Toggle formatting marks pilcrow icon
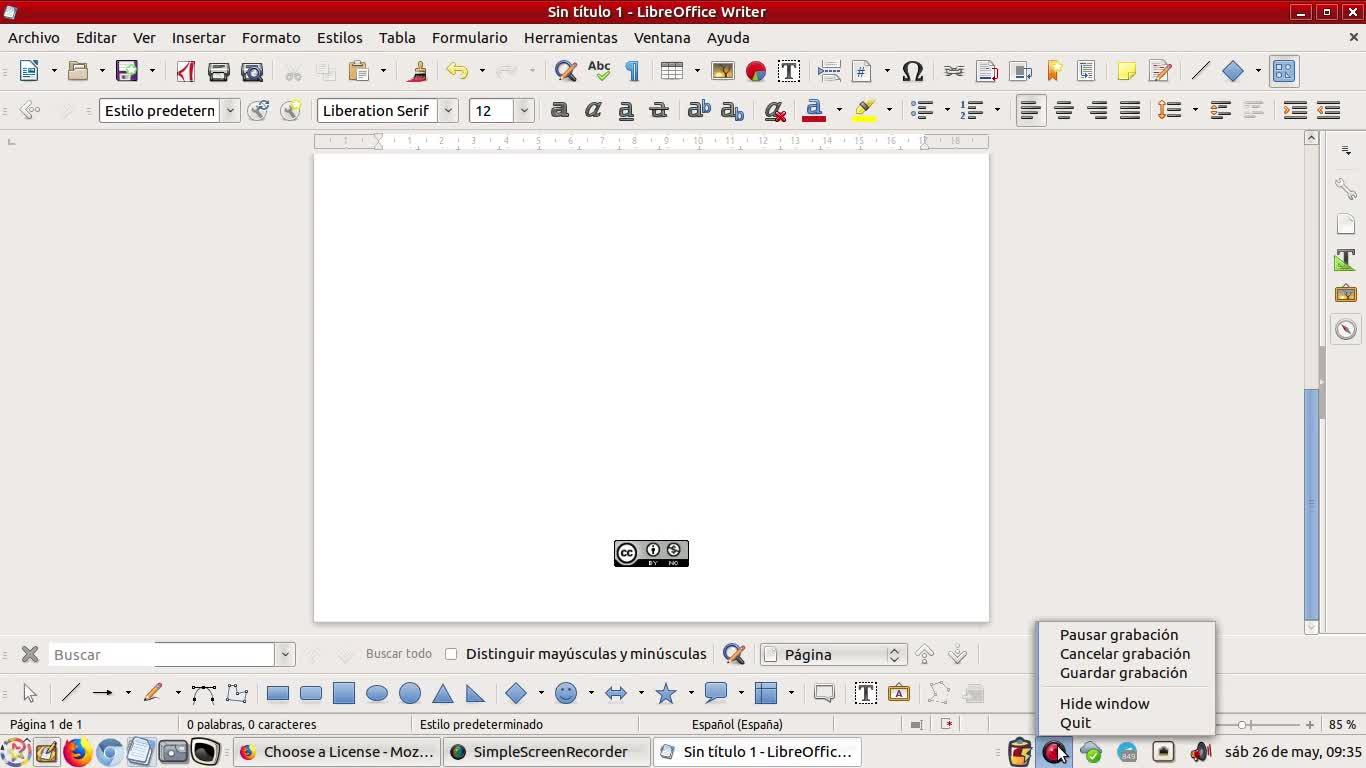The image size is (1366, 768). [x=632, y=71]
